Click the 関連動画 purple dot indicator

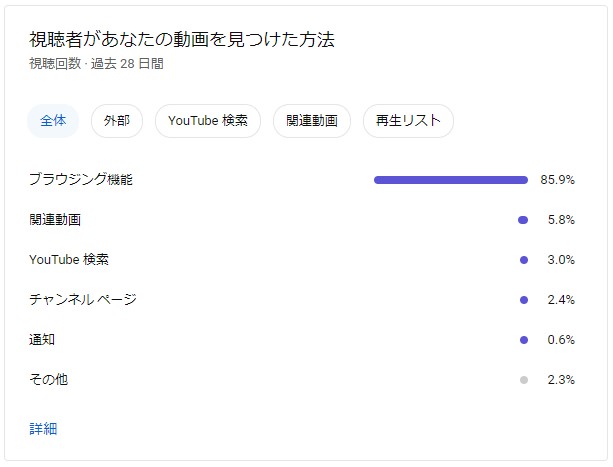[x=523, y=220]
